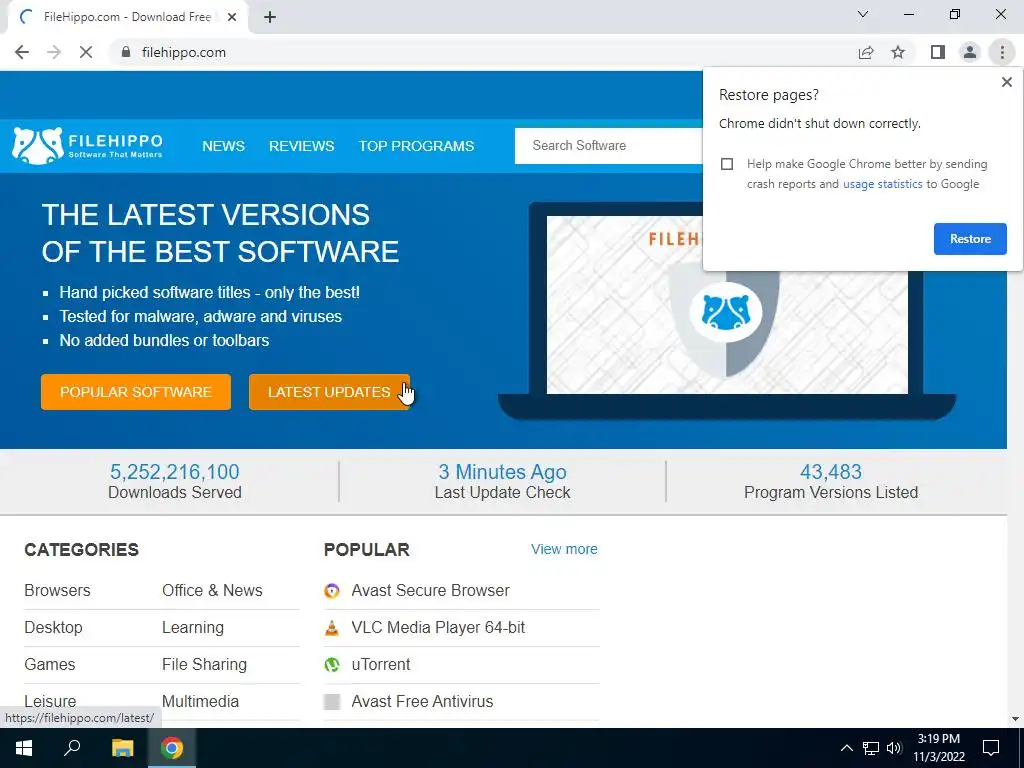Image resolution: width=1024 pixels, height=768 pixels.
Task: Dismiss the Restore pages popup
Action: tap(1006, 82)
